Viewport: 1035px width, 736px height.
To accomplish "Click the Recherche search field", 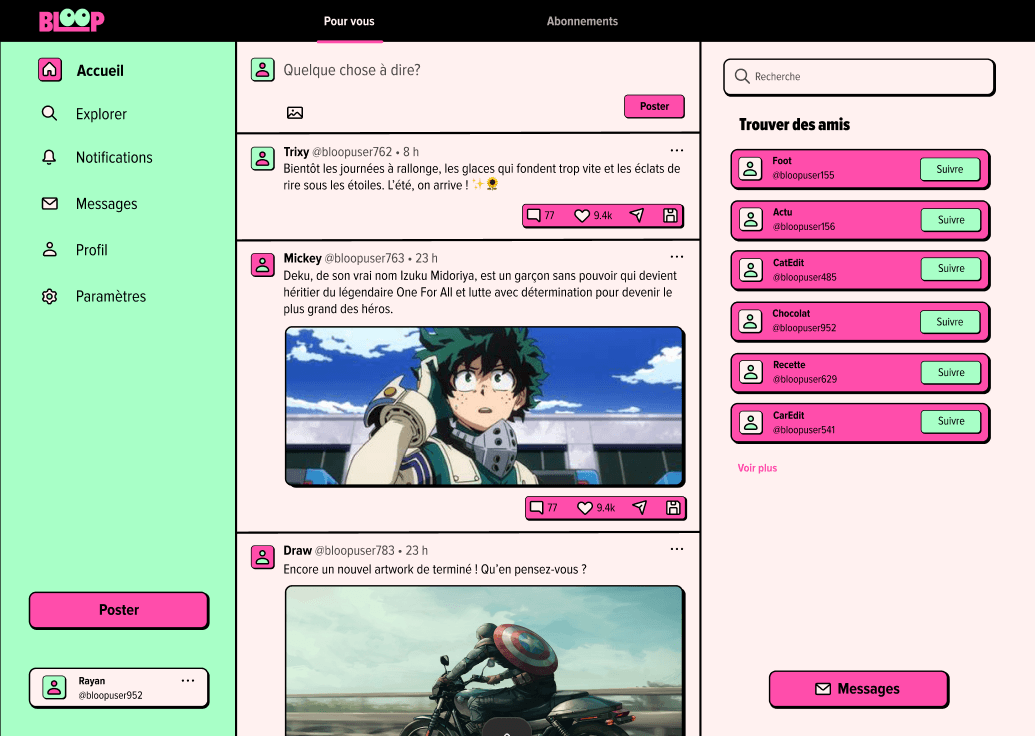I will pos(860,77).
